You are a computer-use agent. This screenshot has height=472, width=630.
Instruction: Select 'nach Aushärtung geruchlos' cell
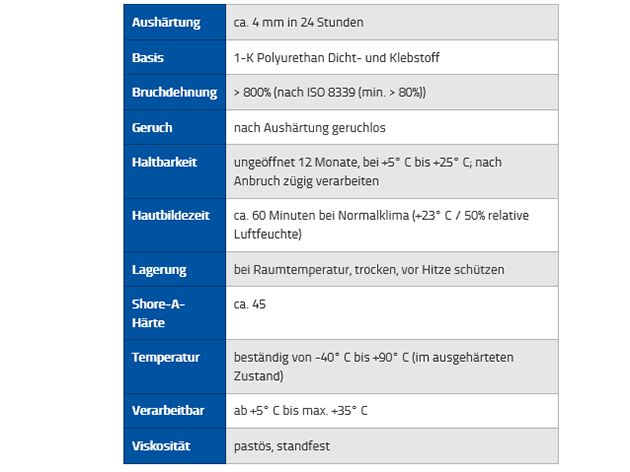pyautogui.click(x=392, y=127)
